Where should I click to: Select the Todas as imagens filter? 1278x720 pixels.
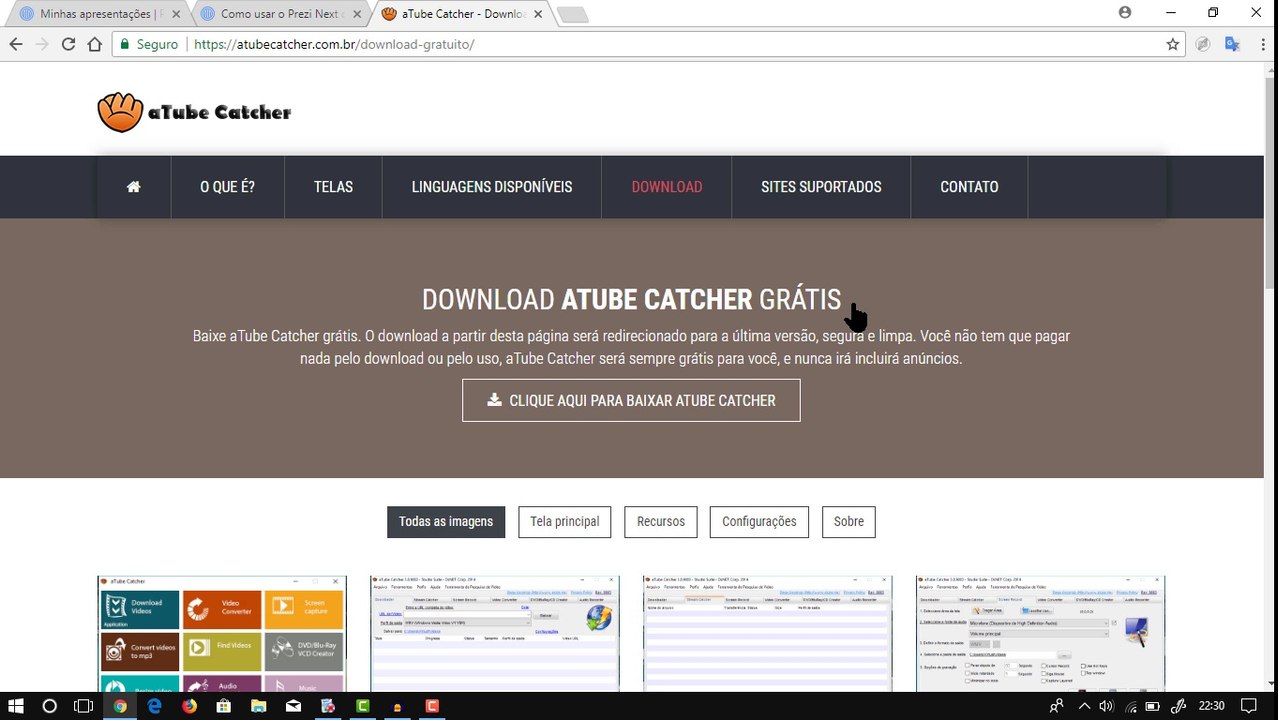click(446, 522)
